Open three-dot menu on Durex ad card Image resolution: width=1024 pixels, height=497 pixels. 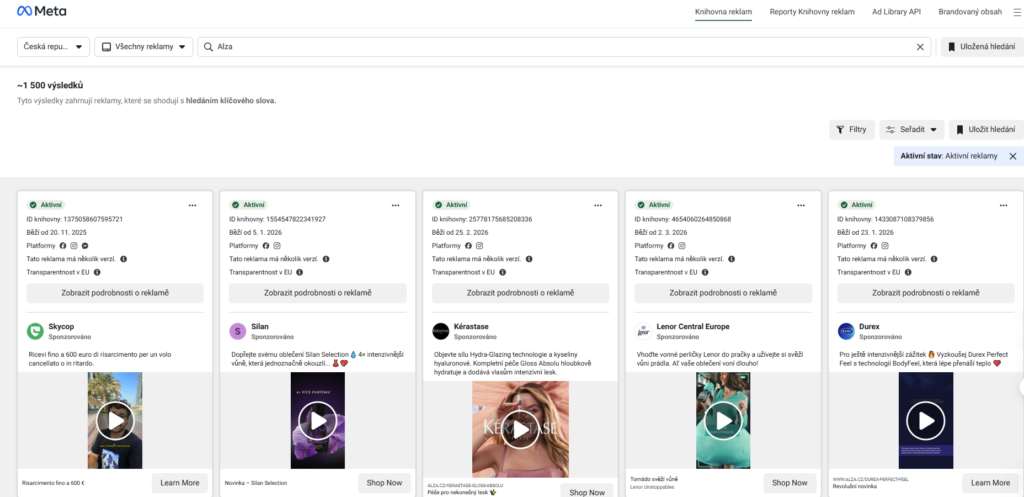[1004, 204]
